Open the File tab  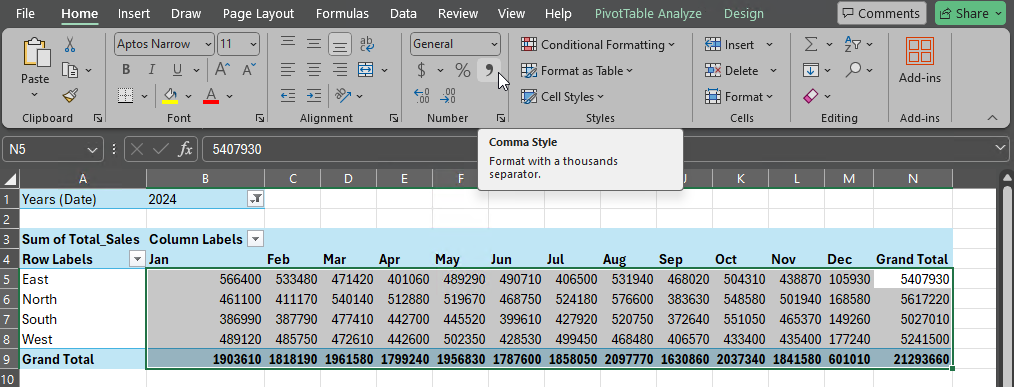25,13
